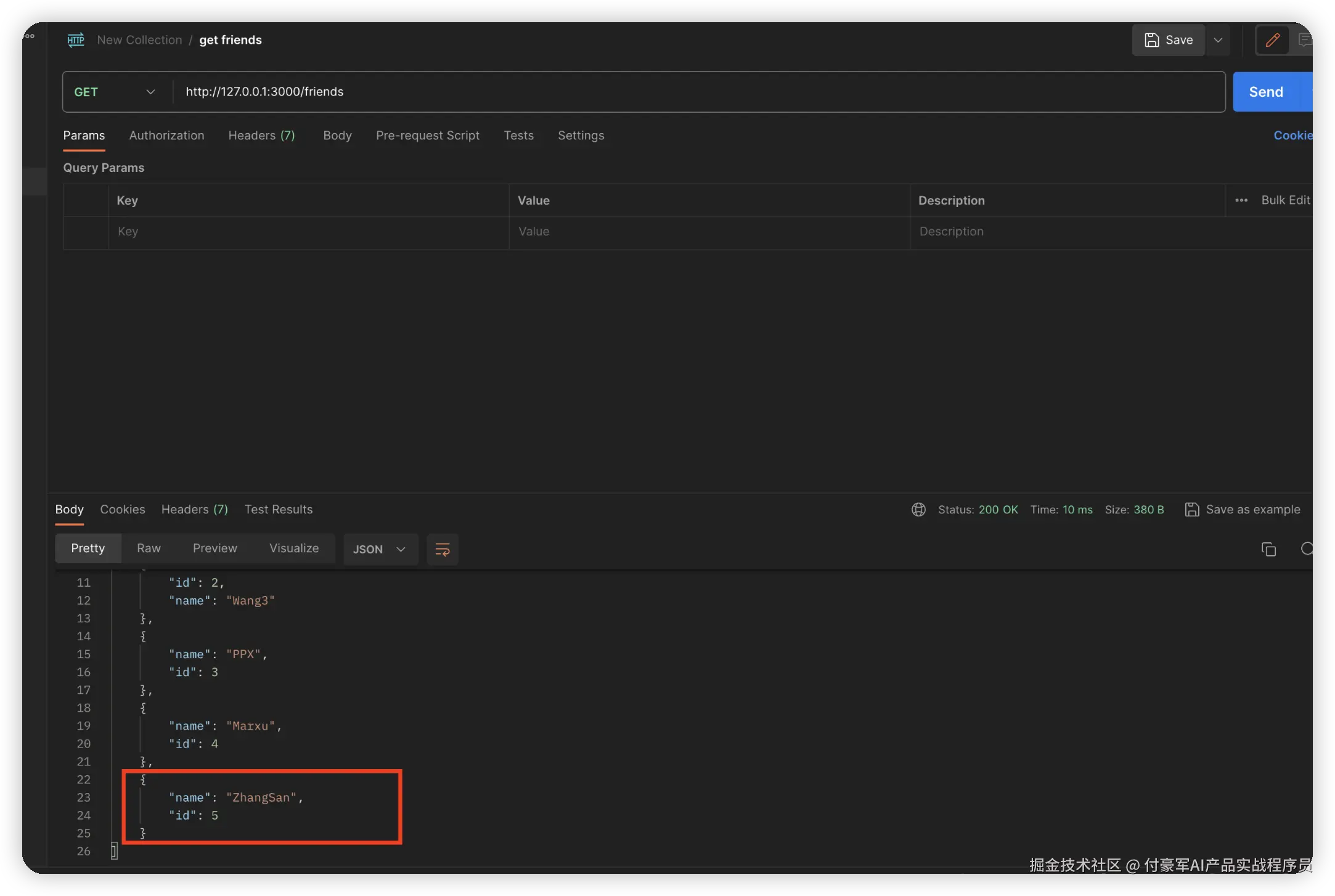The height and width of the screenshot is (896, 1335).
Task: Click the request URL field
Action: pos(699,92)
